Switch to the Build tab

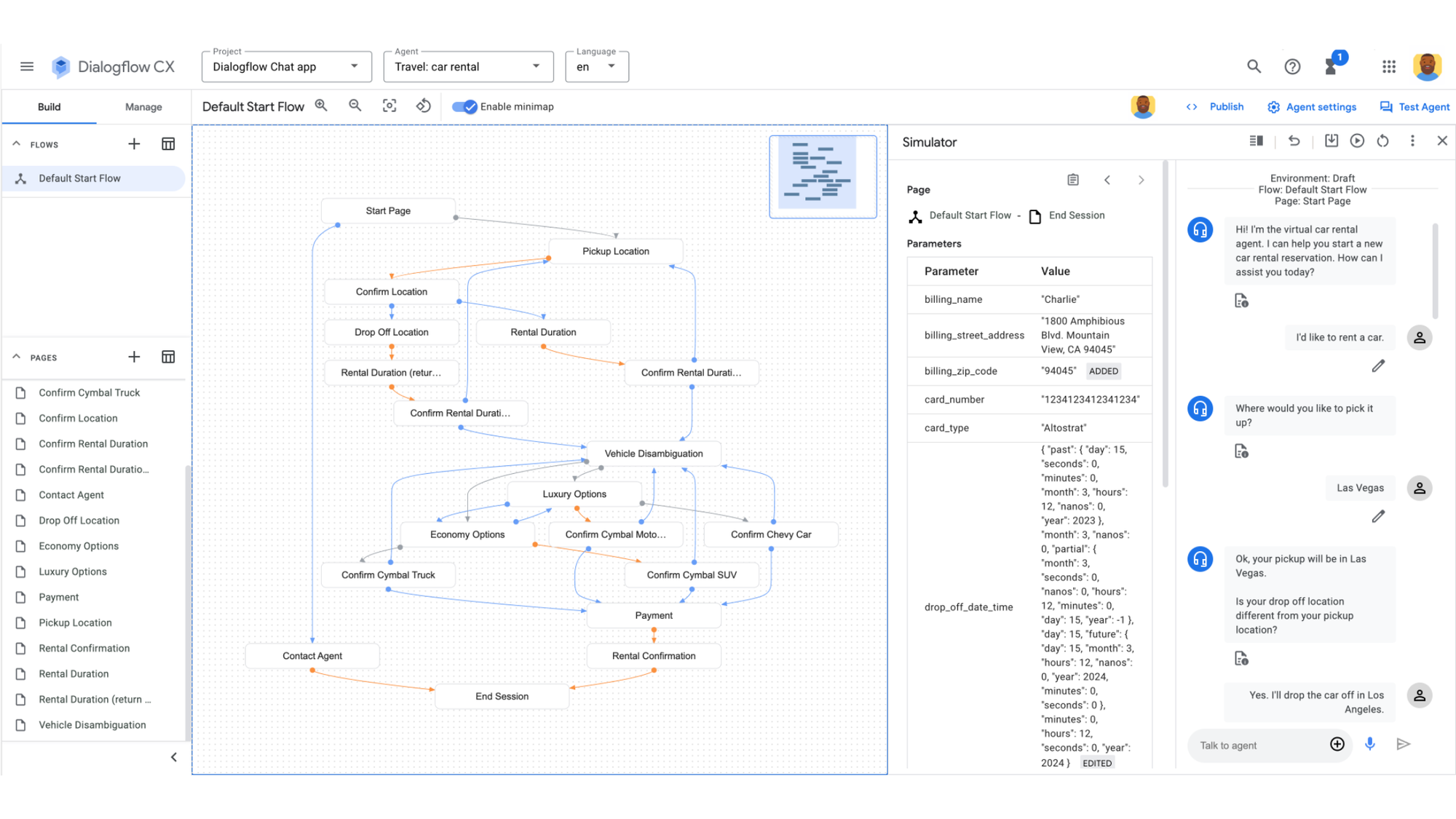(x=49, y=107)
